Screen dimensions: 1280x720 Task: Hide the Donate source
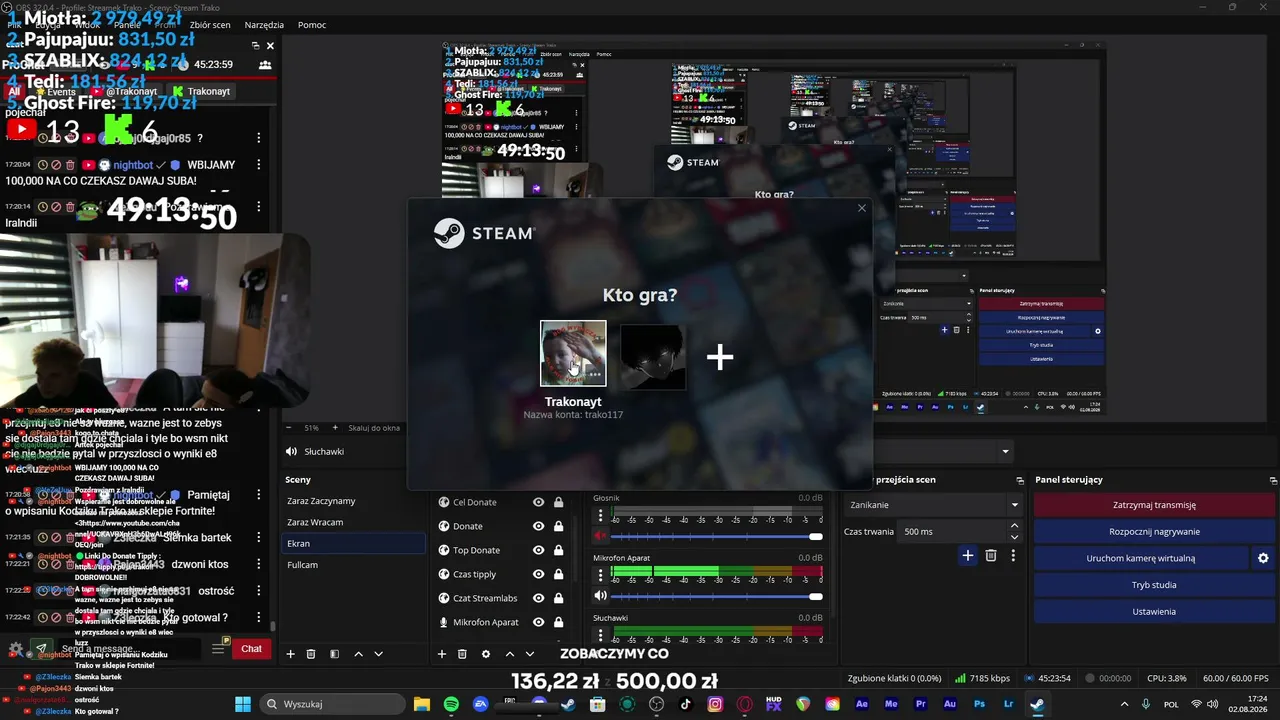click(x=539, y=526)
